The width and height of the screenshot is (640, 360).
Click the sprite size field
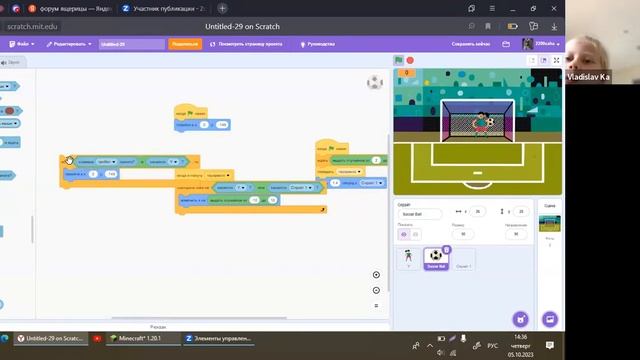[463, 234]
